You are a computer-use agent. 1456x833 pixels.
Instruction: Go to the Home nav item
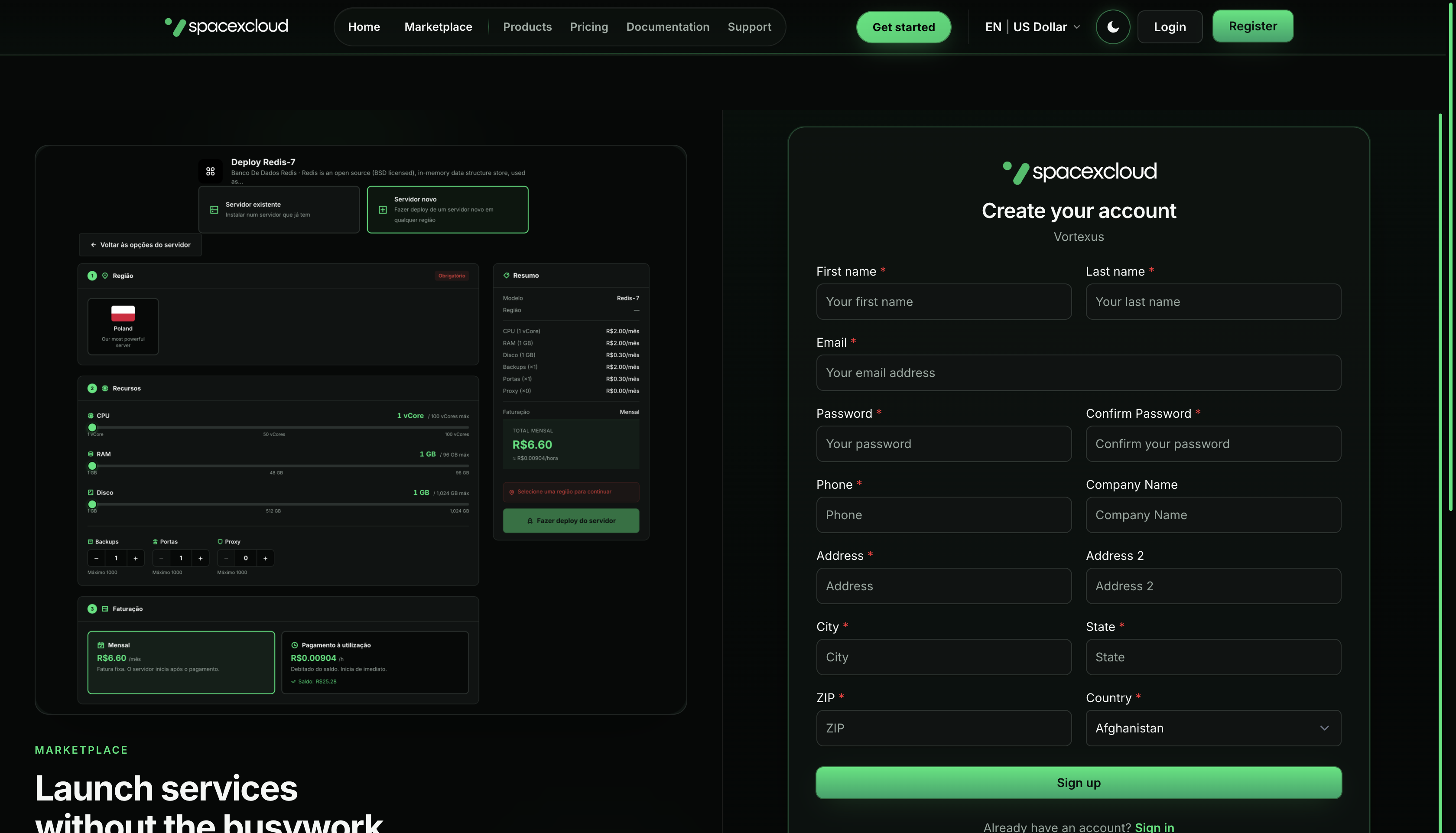(364, 27)
